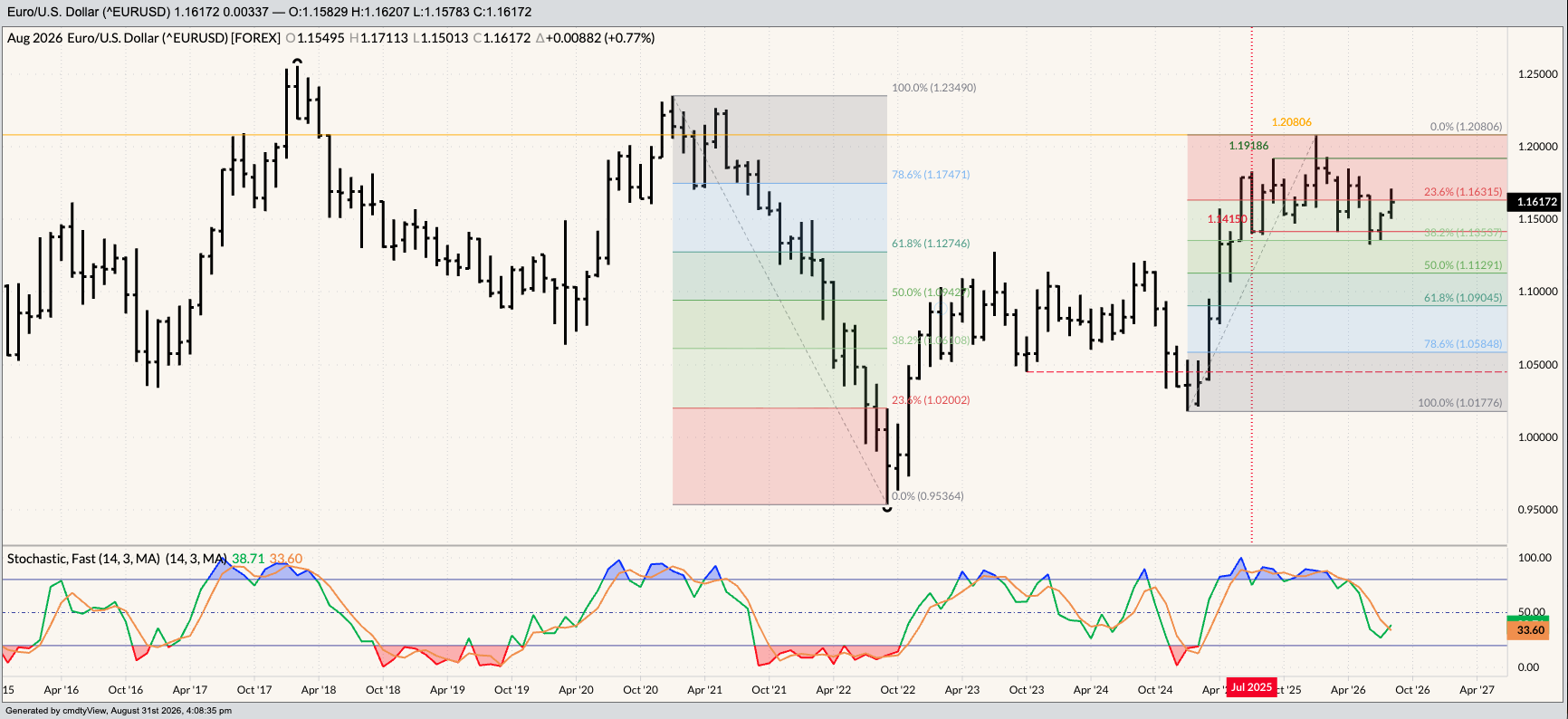The width and height of the screenshot is (1568, 719).
Task: Click the Aug 2026 Euro/U.S. Dollar chart title
Action: (x=144, y=38)
